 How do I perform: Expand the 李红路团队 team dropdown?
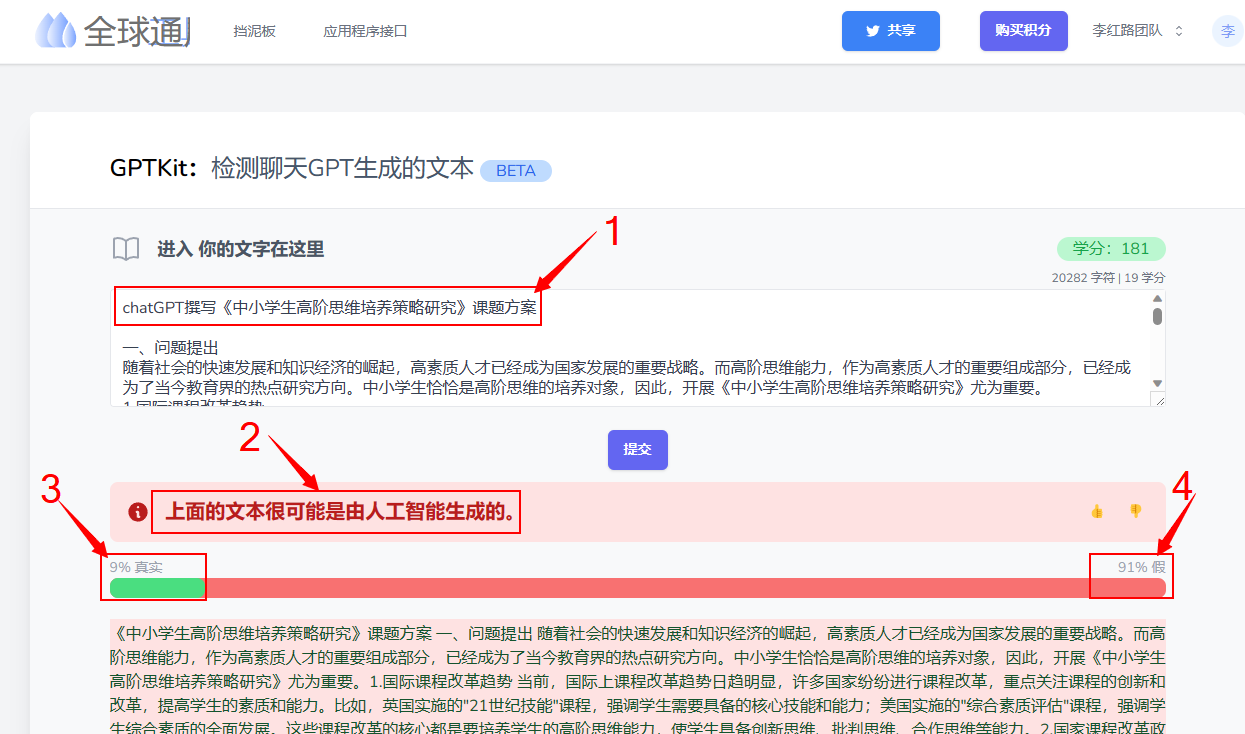click(1138, 31)
